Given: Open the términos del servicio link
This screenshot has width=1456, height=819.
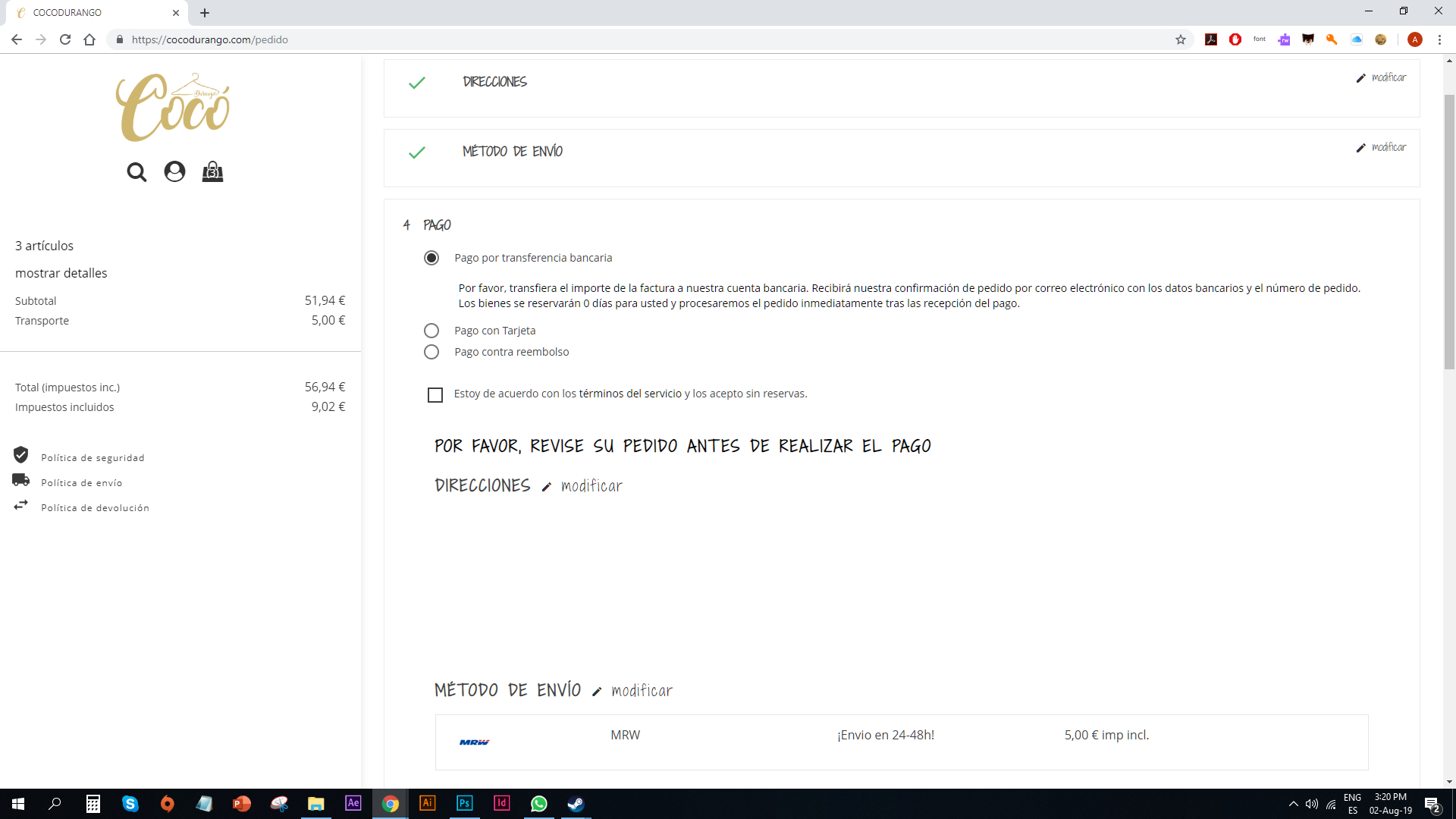Looking at the screenshot, I should pyautogui.click(x=630, y=394).
